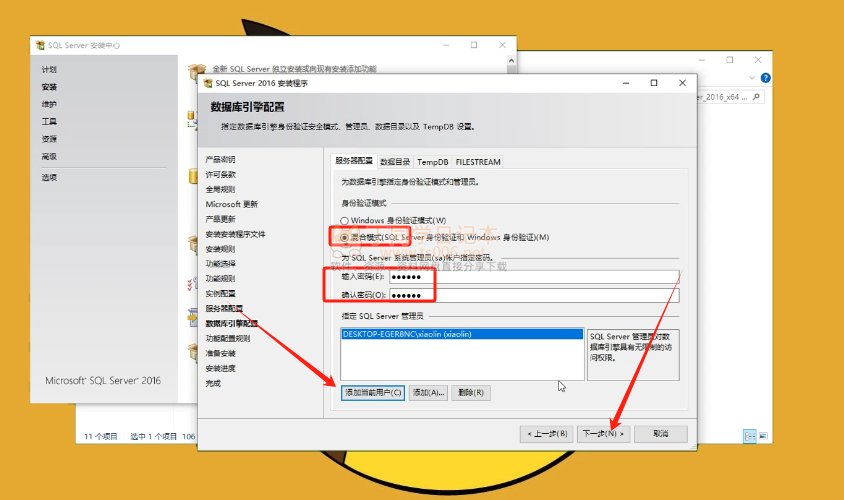The width and height of the screenshot is (844, 500).
Task: Minimize the SQL Server 2016 安装程序 window
Action: [x=626, y=83]
